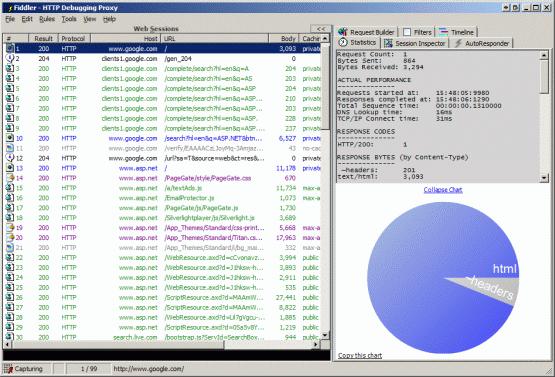Screen dimensions: 555x377
Task: Click the HTML page icon of session 10
Action: [x=10, y=138]
